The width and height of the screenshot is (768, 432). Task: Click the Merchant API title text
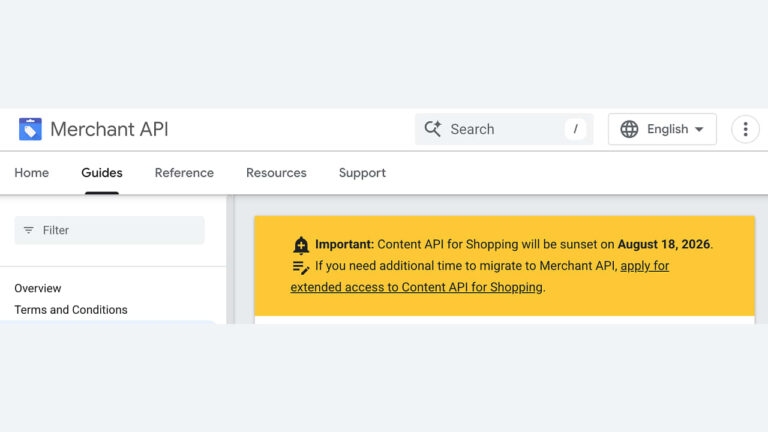tap(109, 129)
